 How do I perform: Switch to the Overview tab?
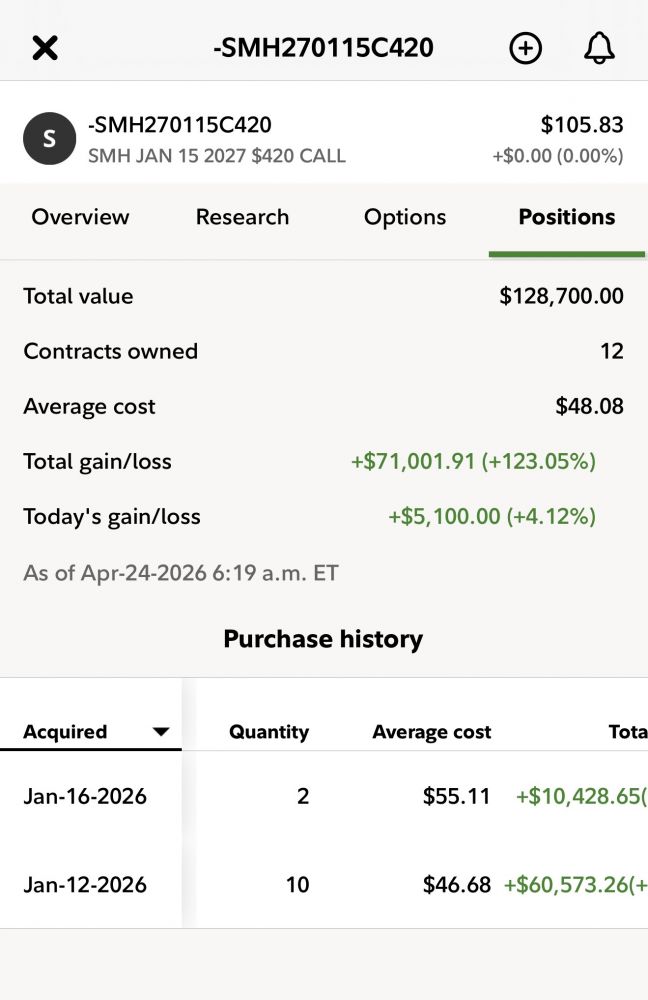80,217
